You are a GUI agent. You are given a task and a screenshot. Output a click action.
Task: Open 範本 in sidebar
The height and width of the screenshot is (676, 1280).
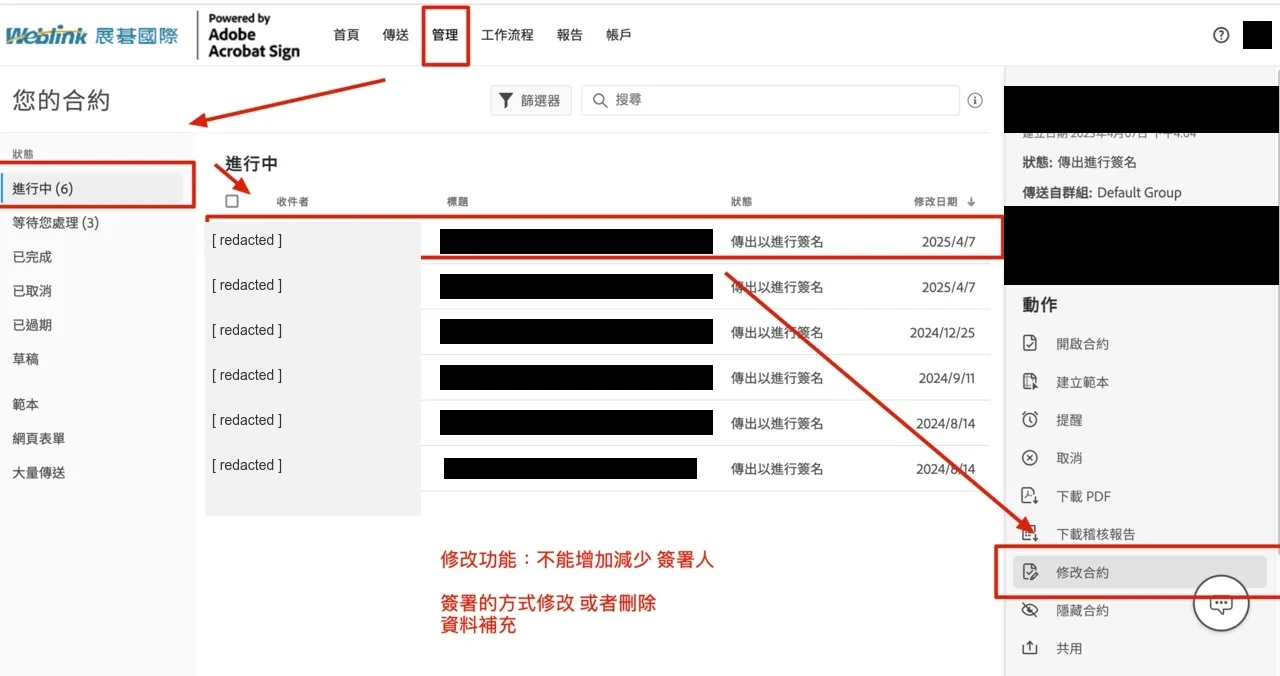26,405
